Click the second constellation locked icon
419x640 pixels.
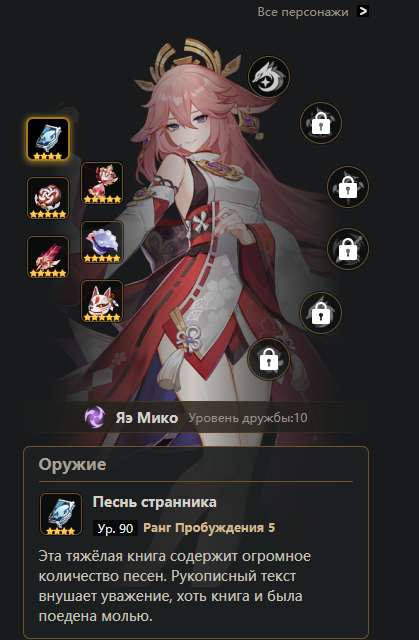pos(321,123)
